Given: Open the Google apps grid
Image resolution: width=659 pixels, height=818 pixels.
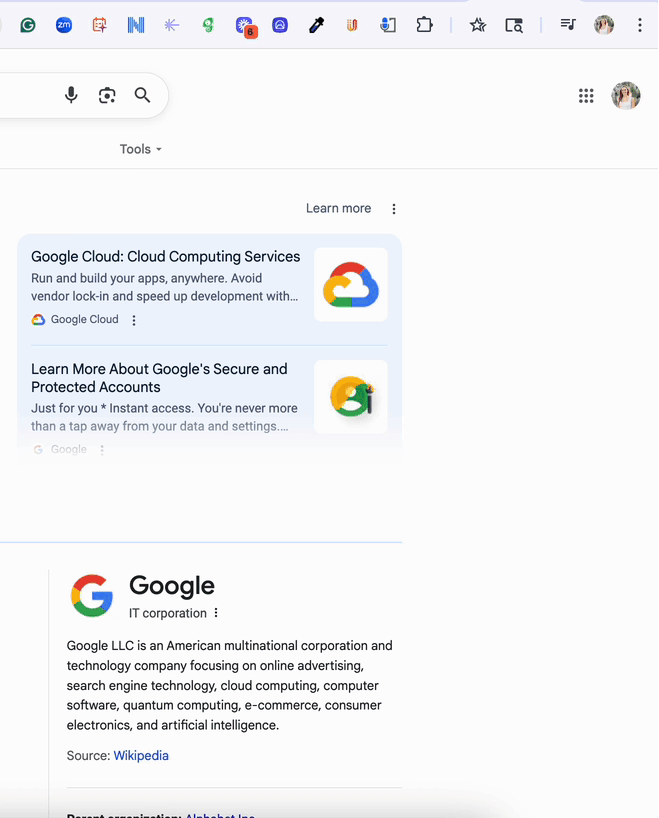Looking at the screenshot, I should pos(586,96).
